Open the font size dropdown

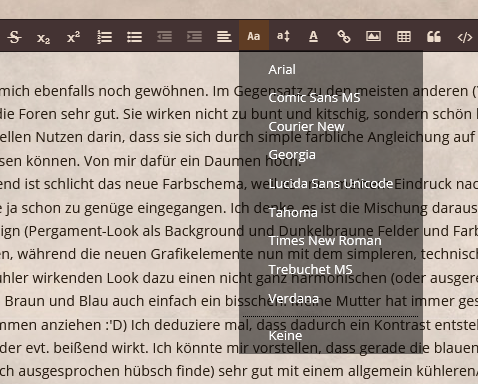[x=284, y=36]
